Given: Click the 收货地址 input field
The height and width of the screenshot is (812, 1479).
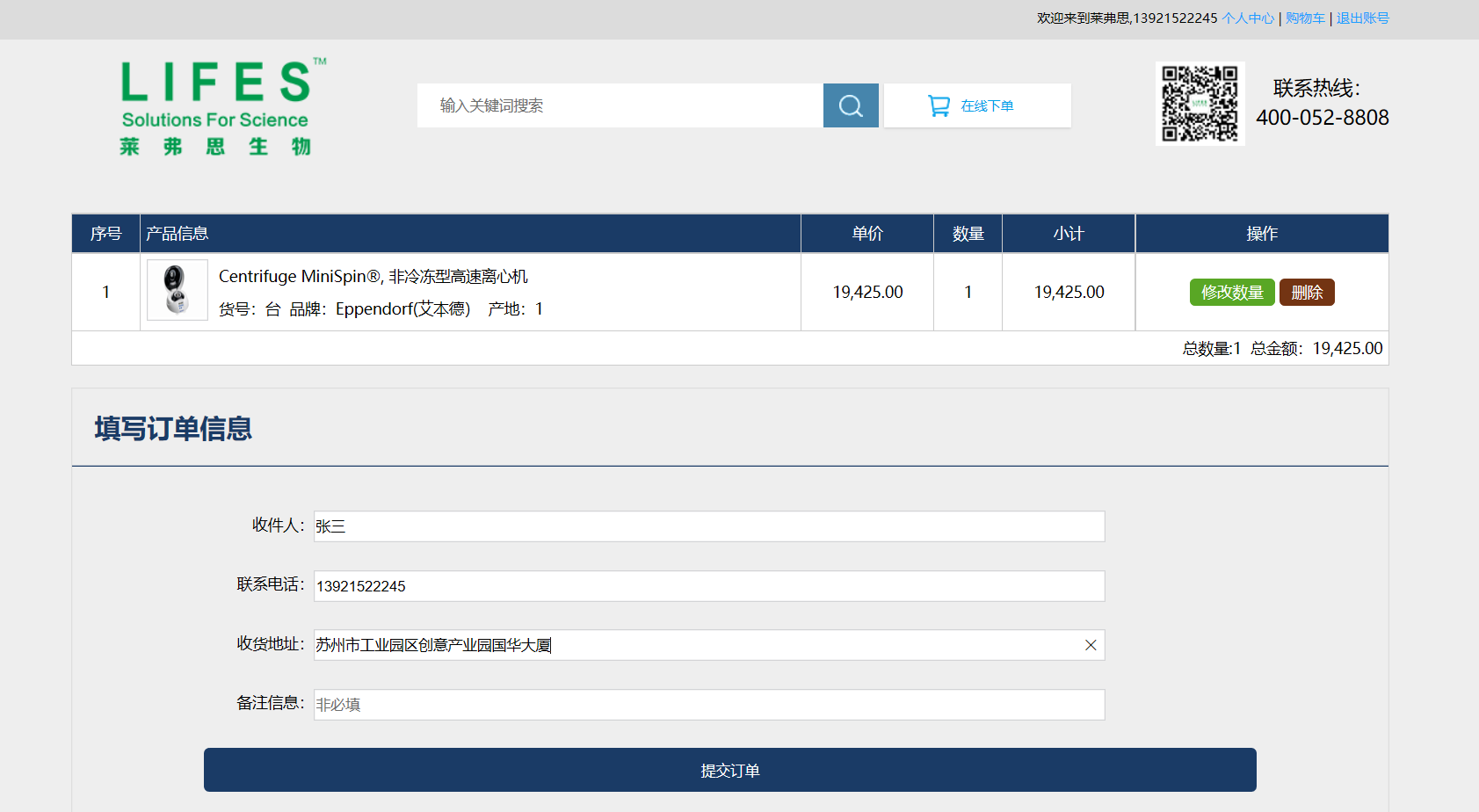Looking at the screenshot, I should pyautogui.click(x=709, y=645).
